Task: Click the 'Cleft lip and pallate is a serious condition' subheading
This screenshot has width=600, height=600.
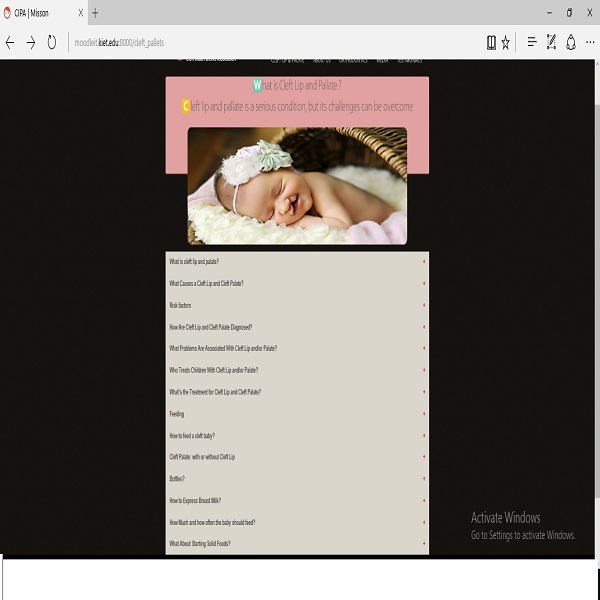Action: (x=297, y=106)
